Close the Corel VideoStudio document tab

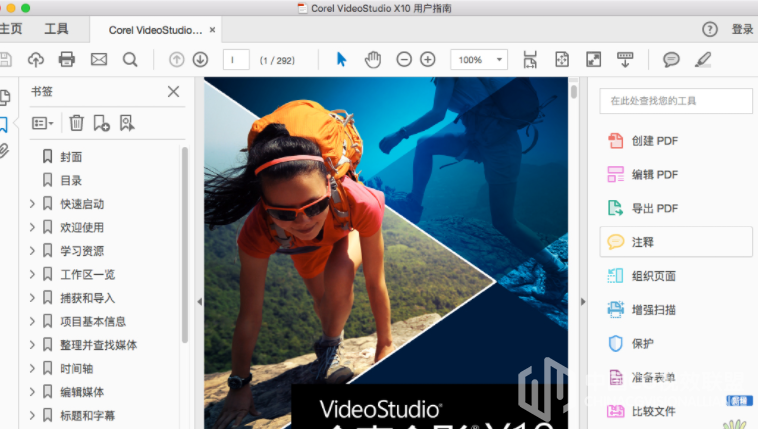pyautogui.click(x=212, y=30)
